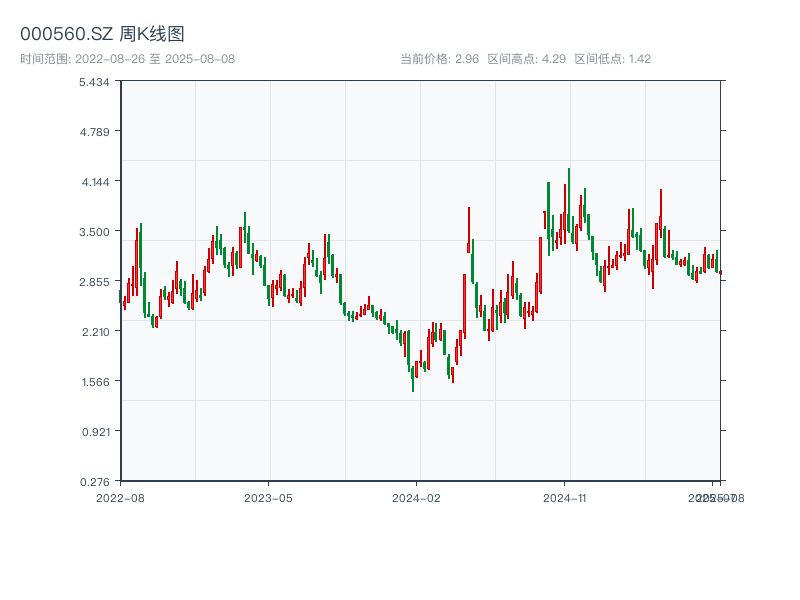Select the 3.500 y-axis label
This screenshot has width=800, height=600.
(95, 232)
